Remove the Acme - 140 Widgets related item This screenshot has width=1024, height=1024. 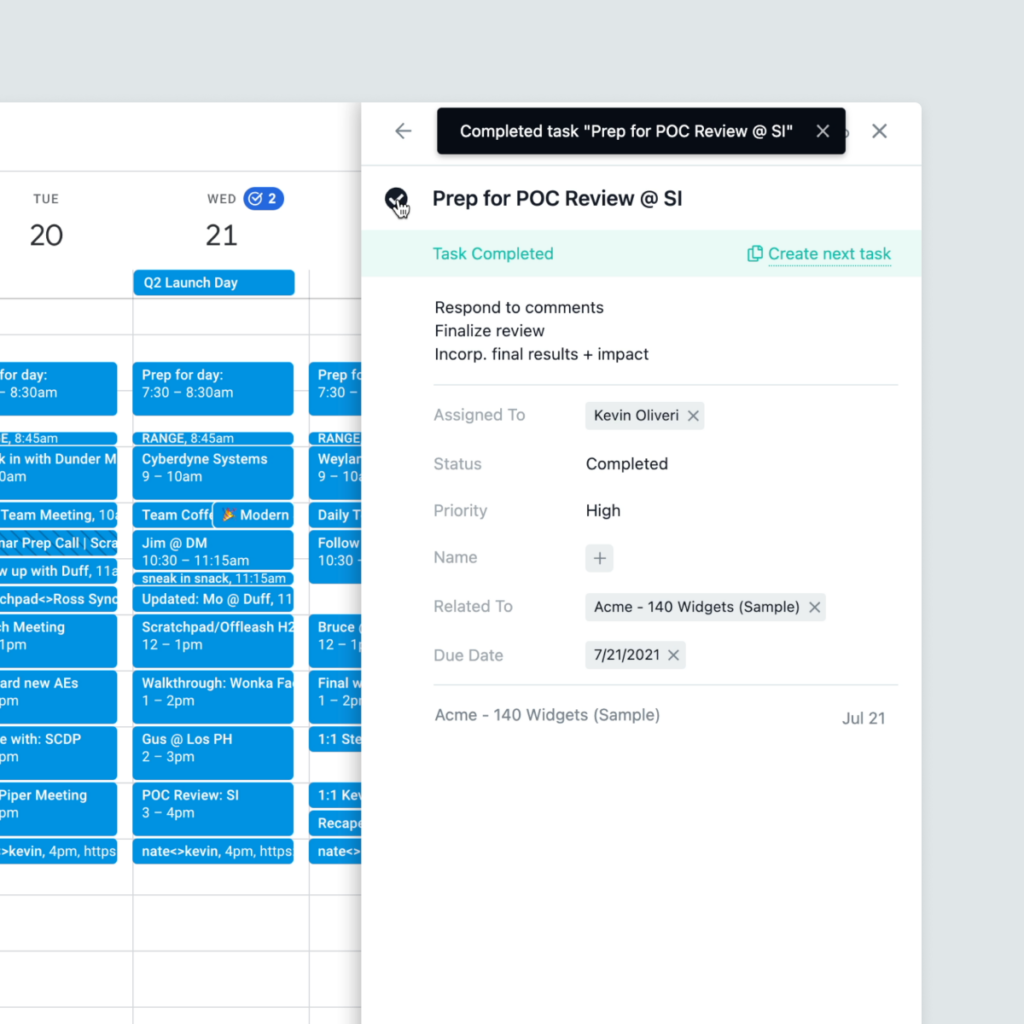click(x=815, y=607)
